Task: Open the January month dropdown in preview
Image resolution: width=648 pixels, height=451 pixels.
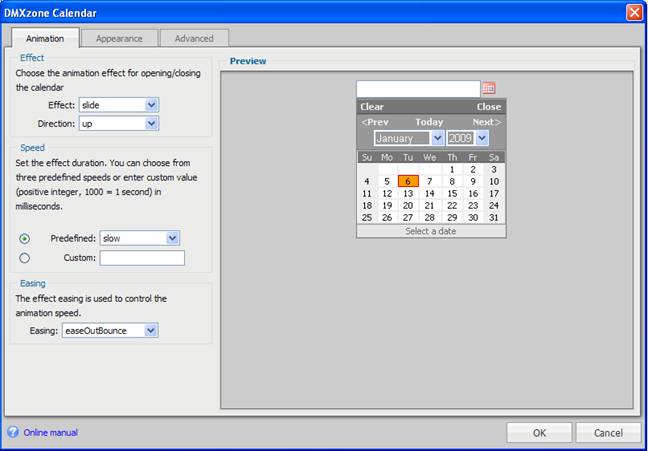Action: 409,138
